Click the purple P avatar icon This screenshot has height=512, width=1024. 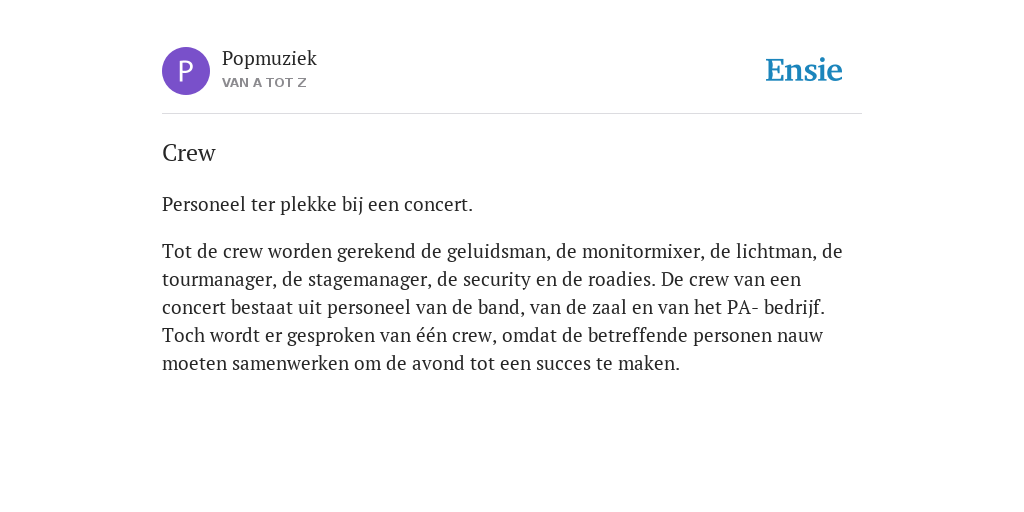(x=186, y=71)
